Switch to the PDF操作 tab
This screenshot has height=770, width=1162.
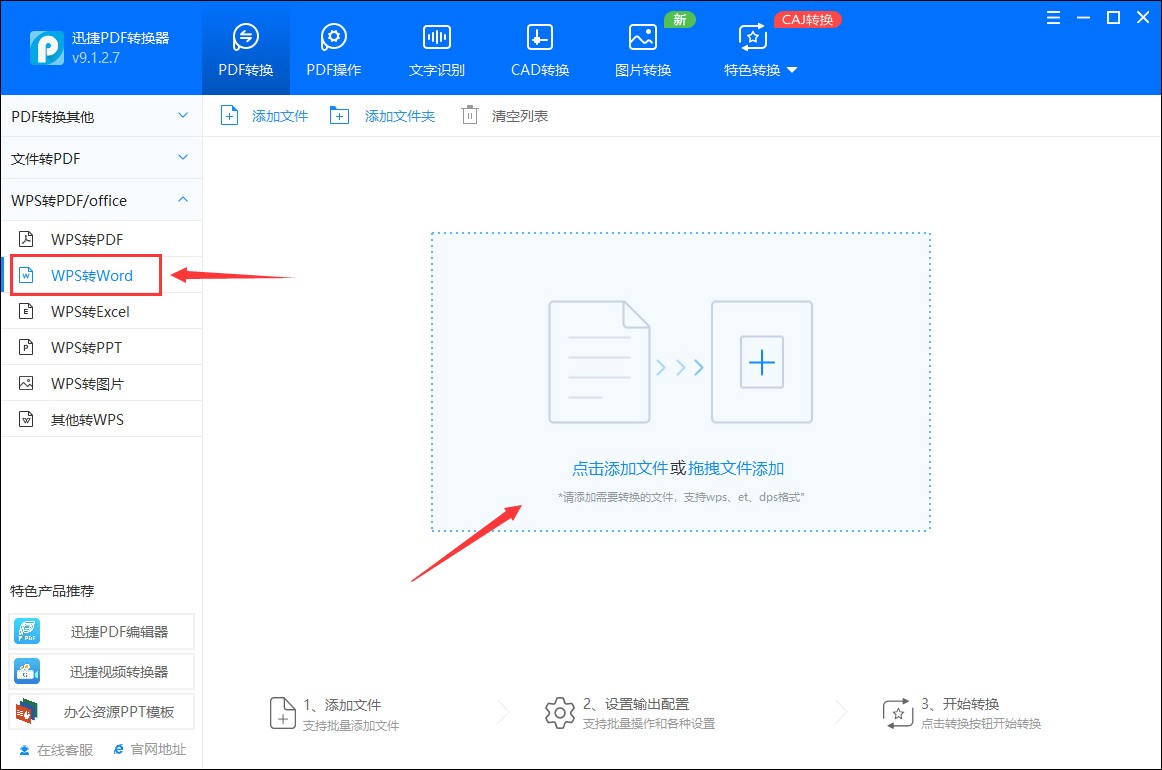point(333,49)
